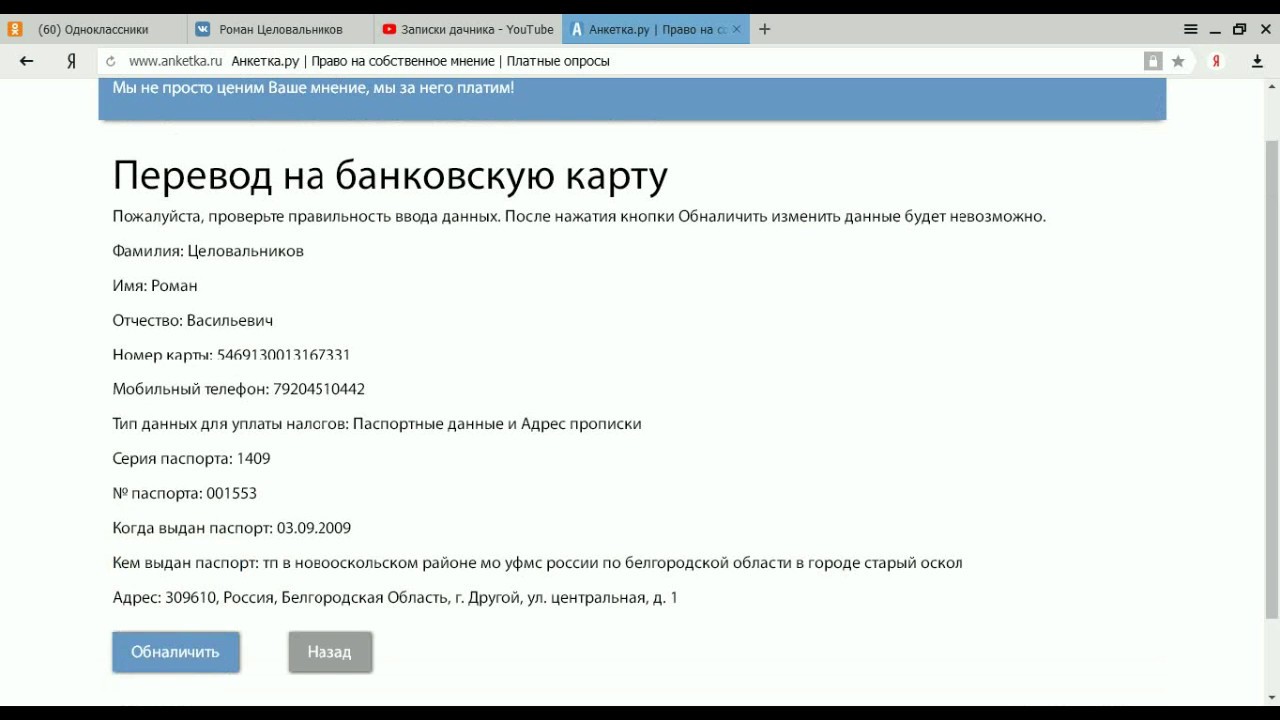Restore down the browser window
The image size is (1280, 720).
(1240, 29)
